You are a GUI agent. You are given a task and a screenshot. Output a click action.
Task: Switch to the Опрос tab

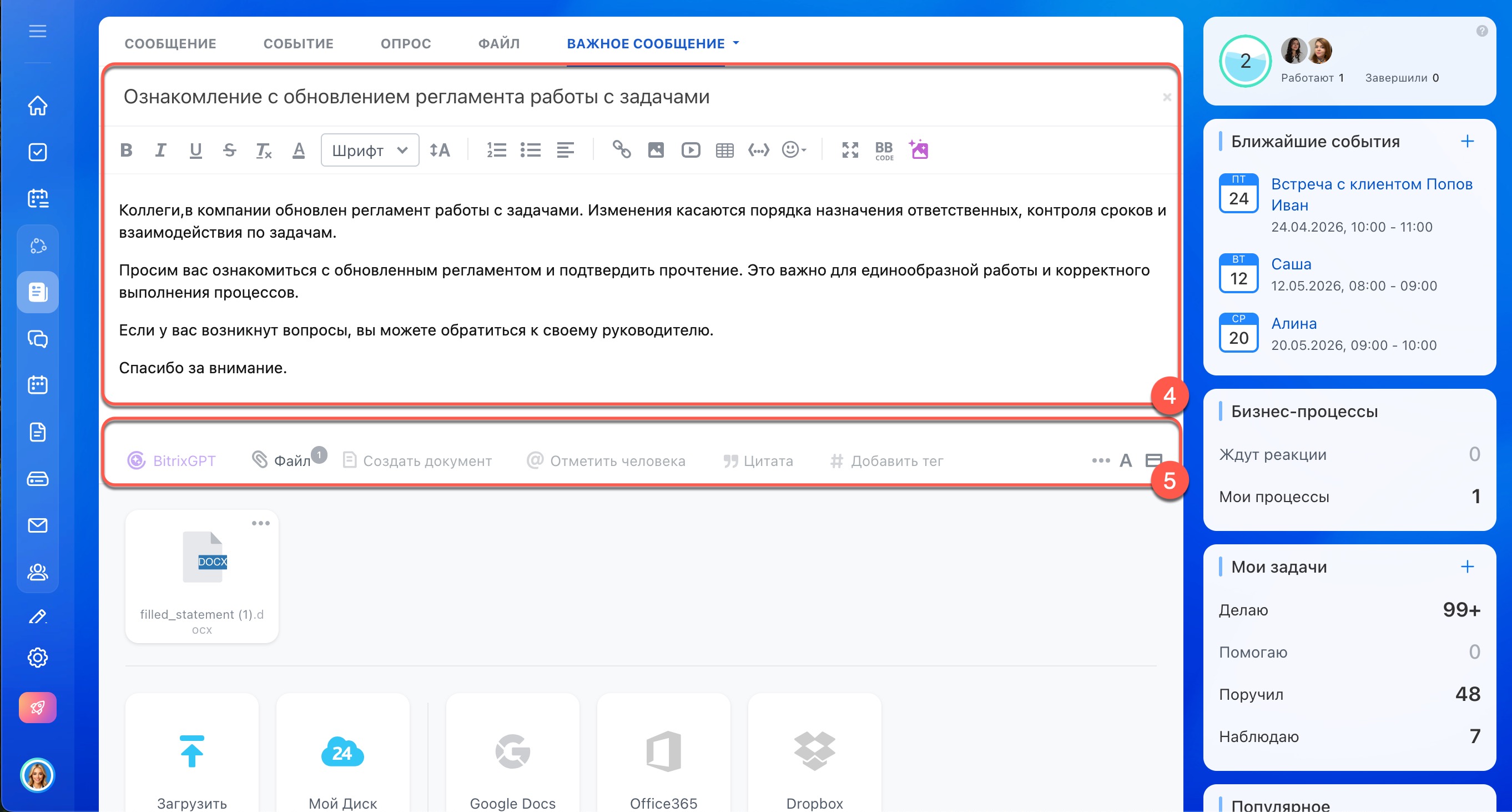(406, 43)
